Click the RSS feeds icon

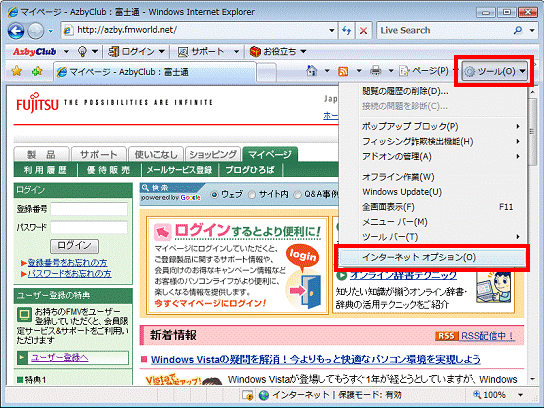[x=343, y=71]
